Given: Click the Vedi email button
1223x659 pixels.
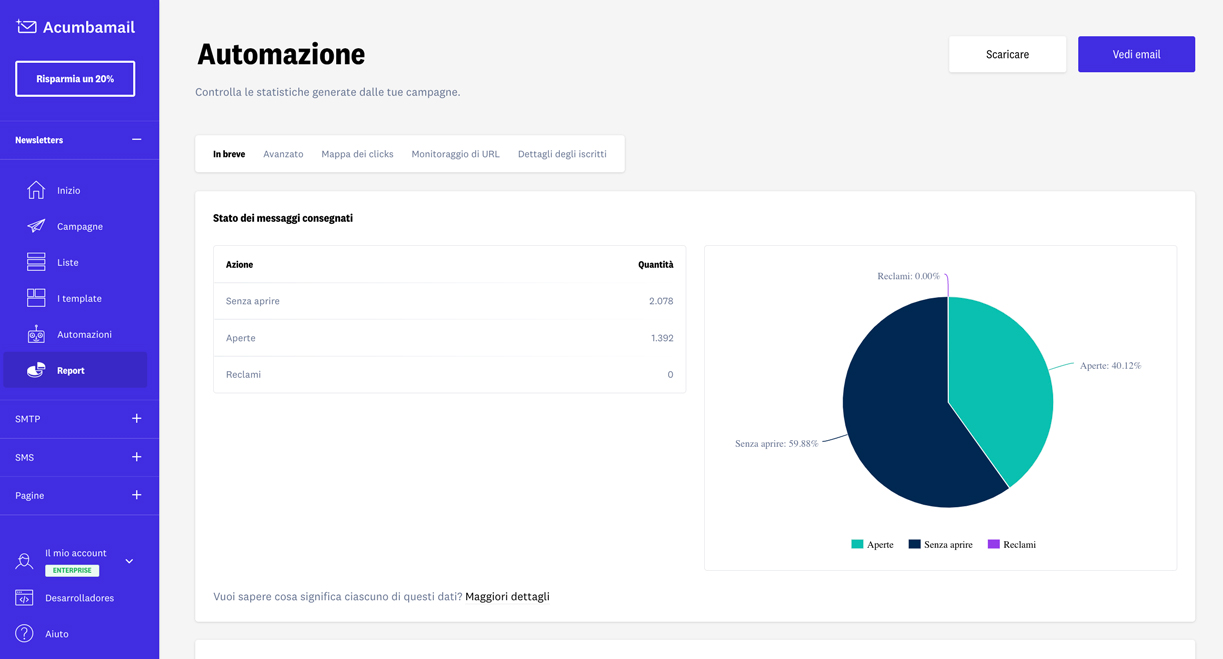Looking at the screenshot, I should pyautogui.click(x=1136, y=54).
